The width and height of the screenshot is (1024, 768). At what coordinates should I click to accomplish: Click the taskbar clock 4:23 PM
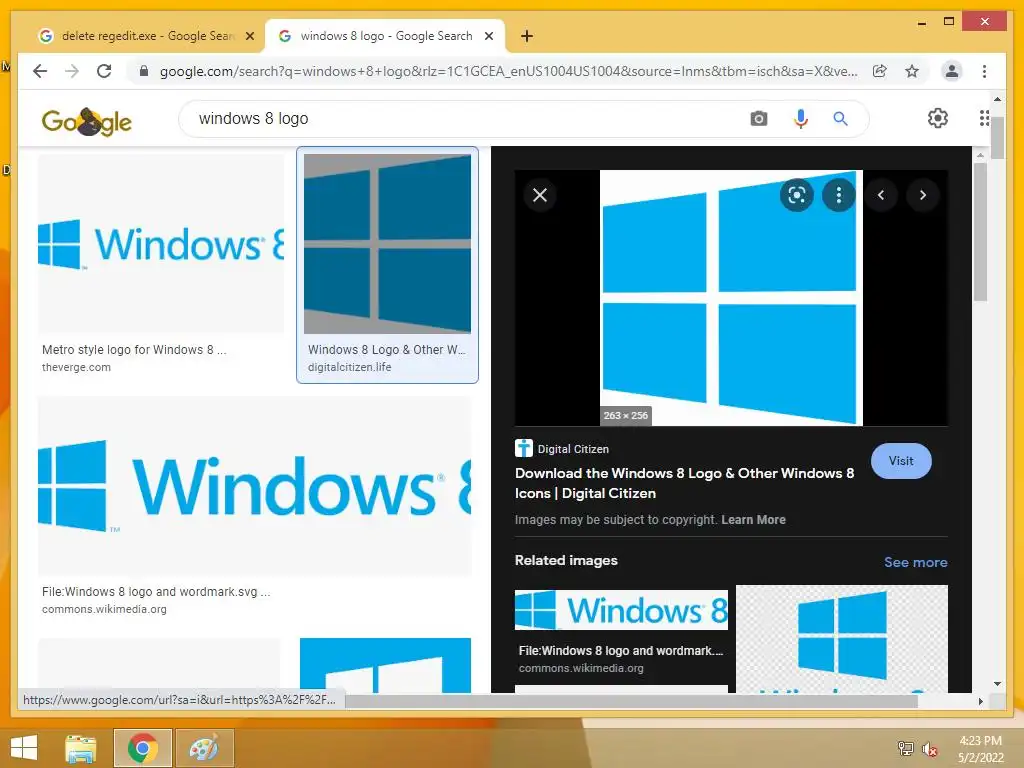(x=980, y=741)
